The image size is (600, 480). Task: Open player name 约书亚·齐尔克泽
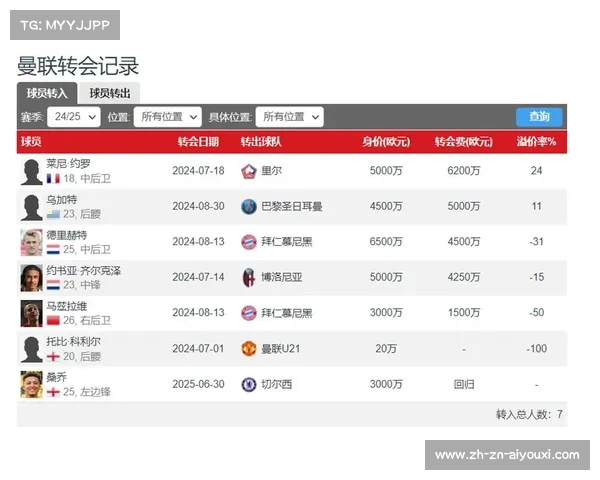(83, 271)
